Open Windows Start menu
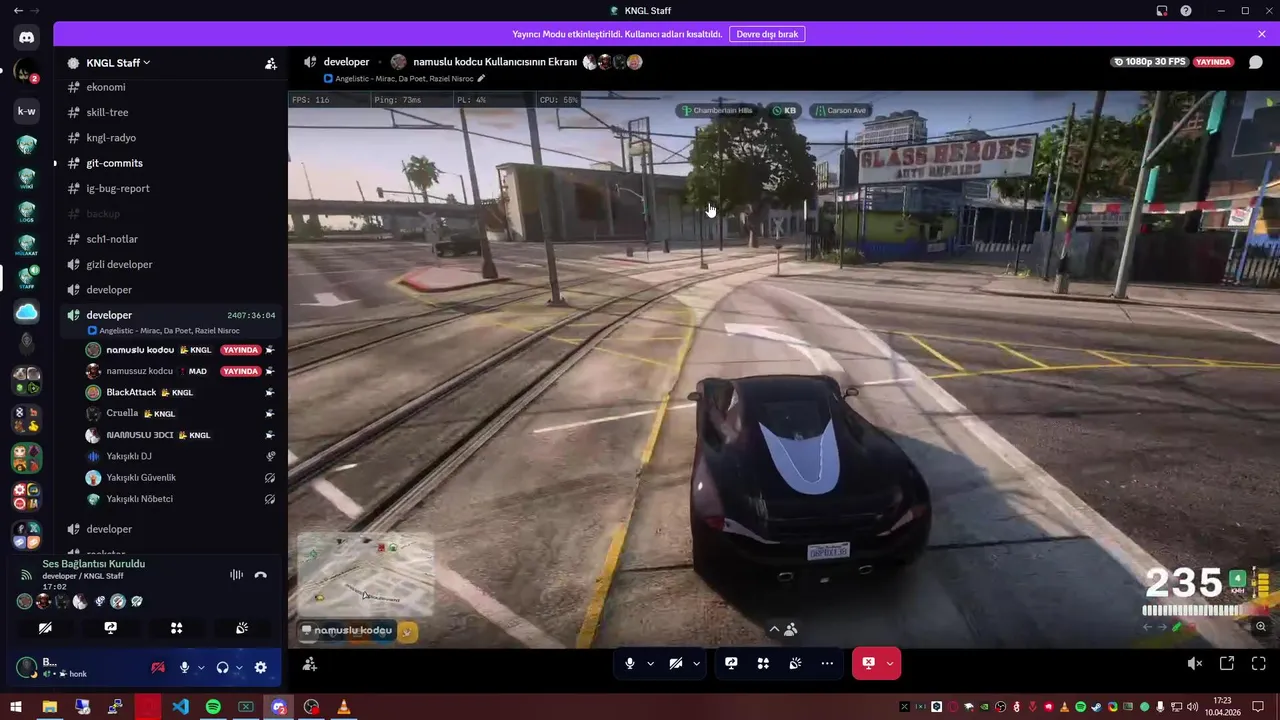 coord(16,707)
